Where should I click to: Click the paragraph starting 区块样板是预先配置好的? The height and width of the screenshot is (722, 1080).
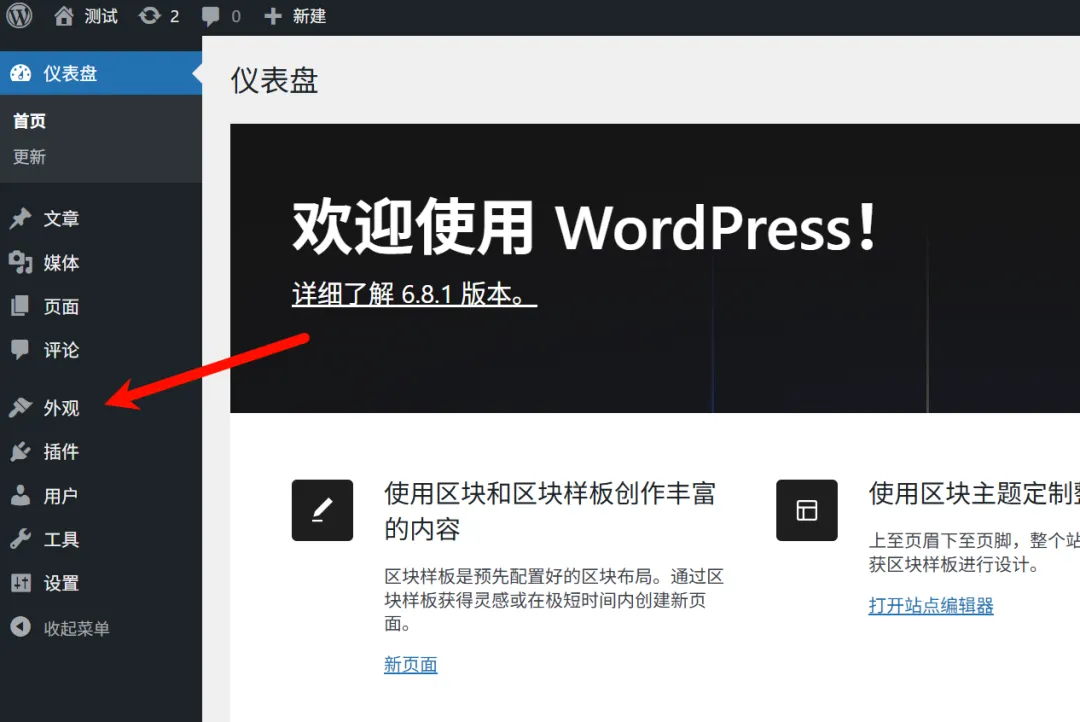pos(554,599)
